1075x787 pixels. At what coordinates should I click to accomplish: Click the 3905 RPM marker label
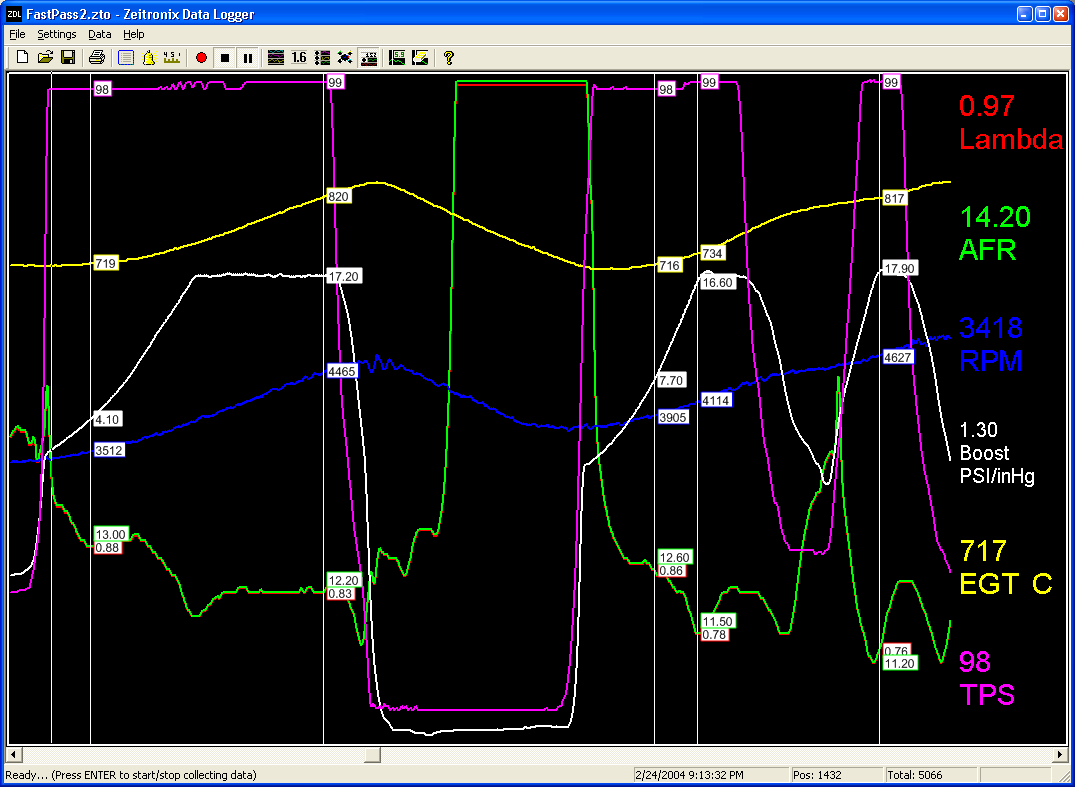(673, 417)
